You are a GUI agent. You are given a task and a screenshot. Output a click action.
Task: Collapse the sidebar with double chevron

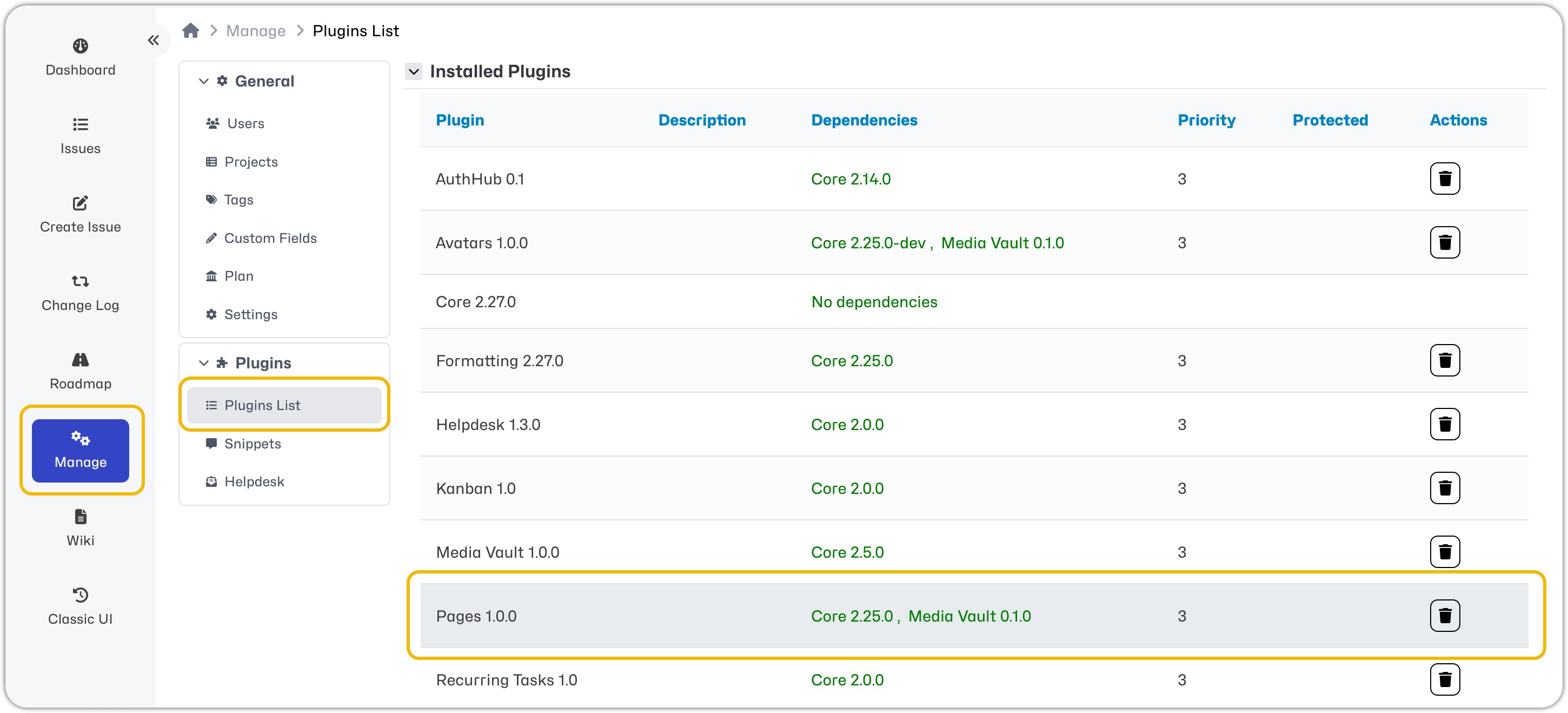pos(153,40)
